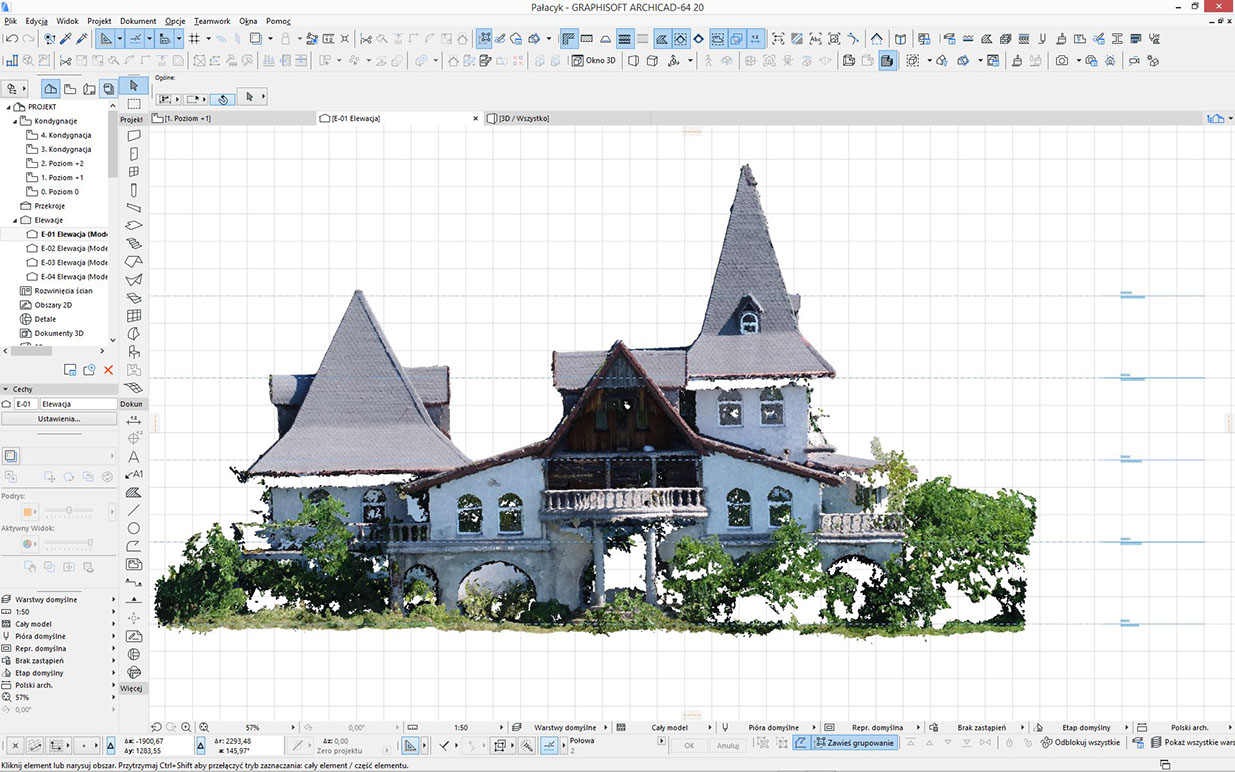
Task: Click the Okno 3D toolbar button
Action: (x=594, y=61)
